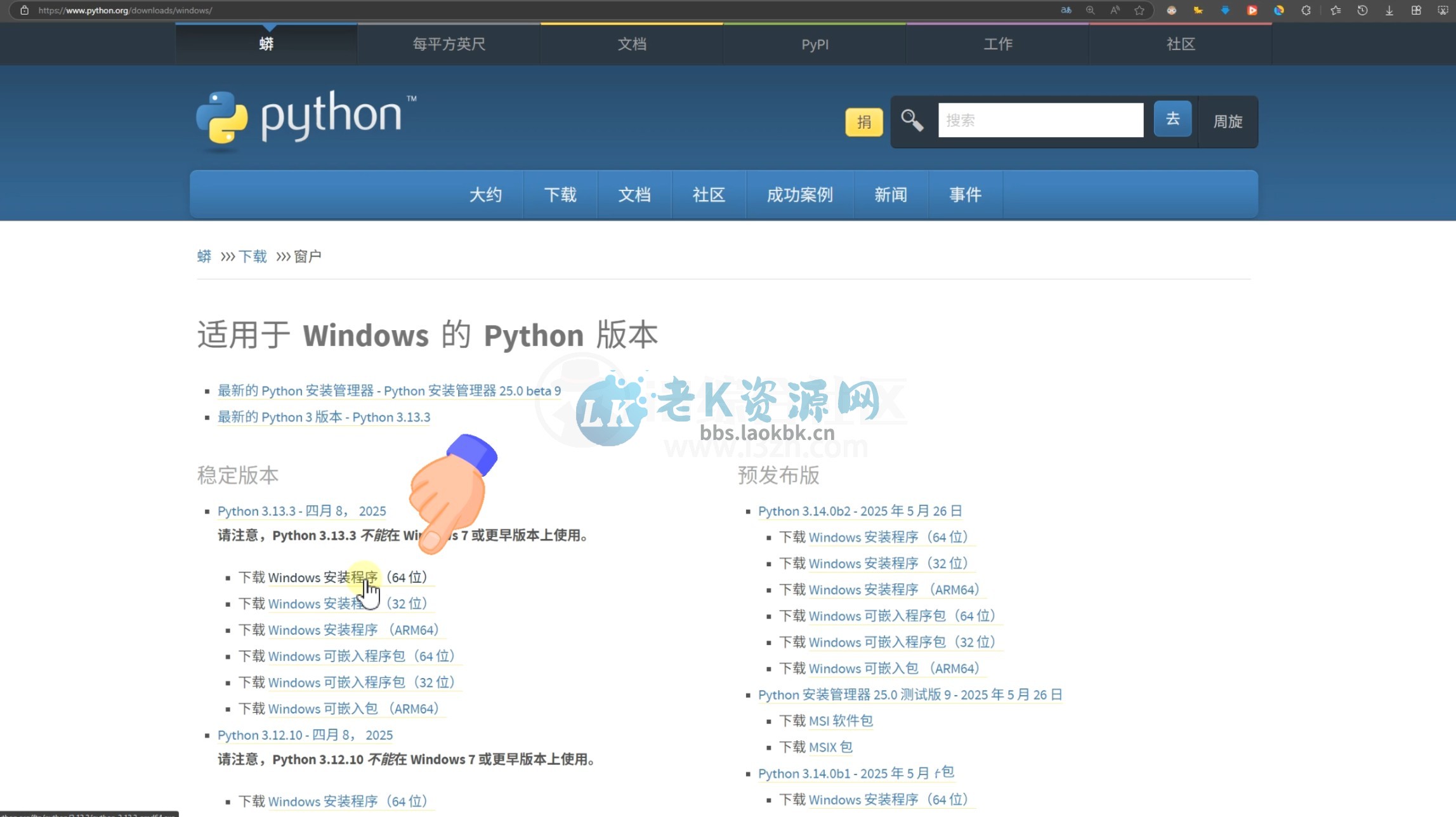Screen dimensions: 1456x817
Task: Open the blue-yellow circular extension icon
Action: [1279, 10]
